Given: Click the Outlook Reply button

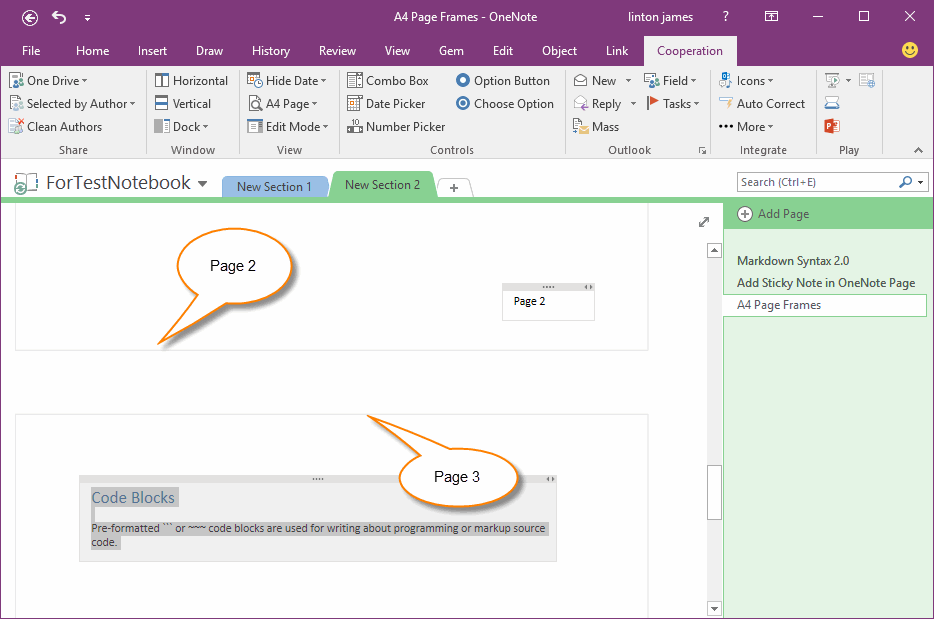Looking at the screenshot, I should [x=597, y=104].
